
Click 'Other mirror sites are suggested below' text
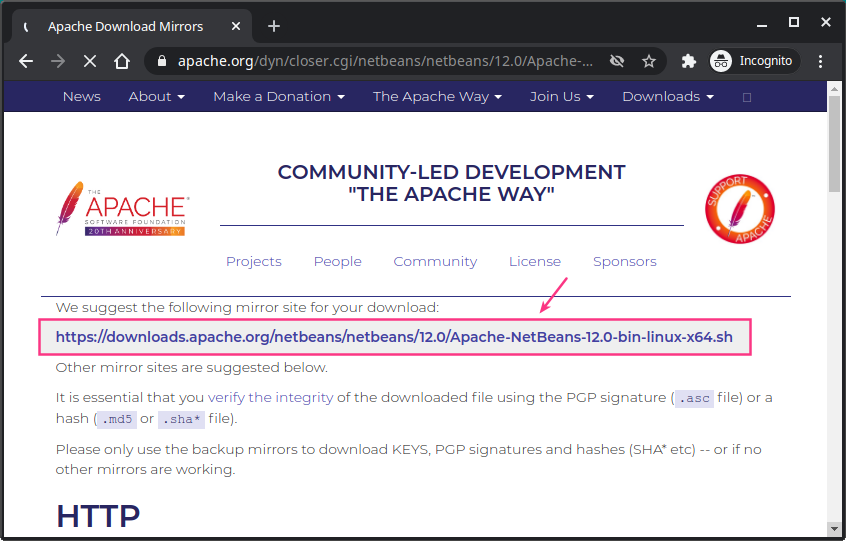coord(192,368)
